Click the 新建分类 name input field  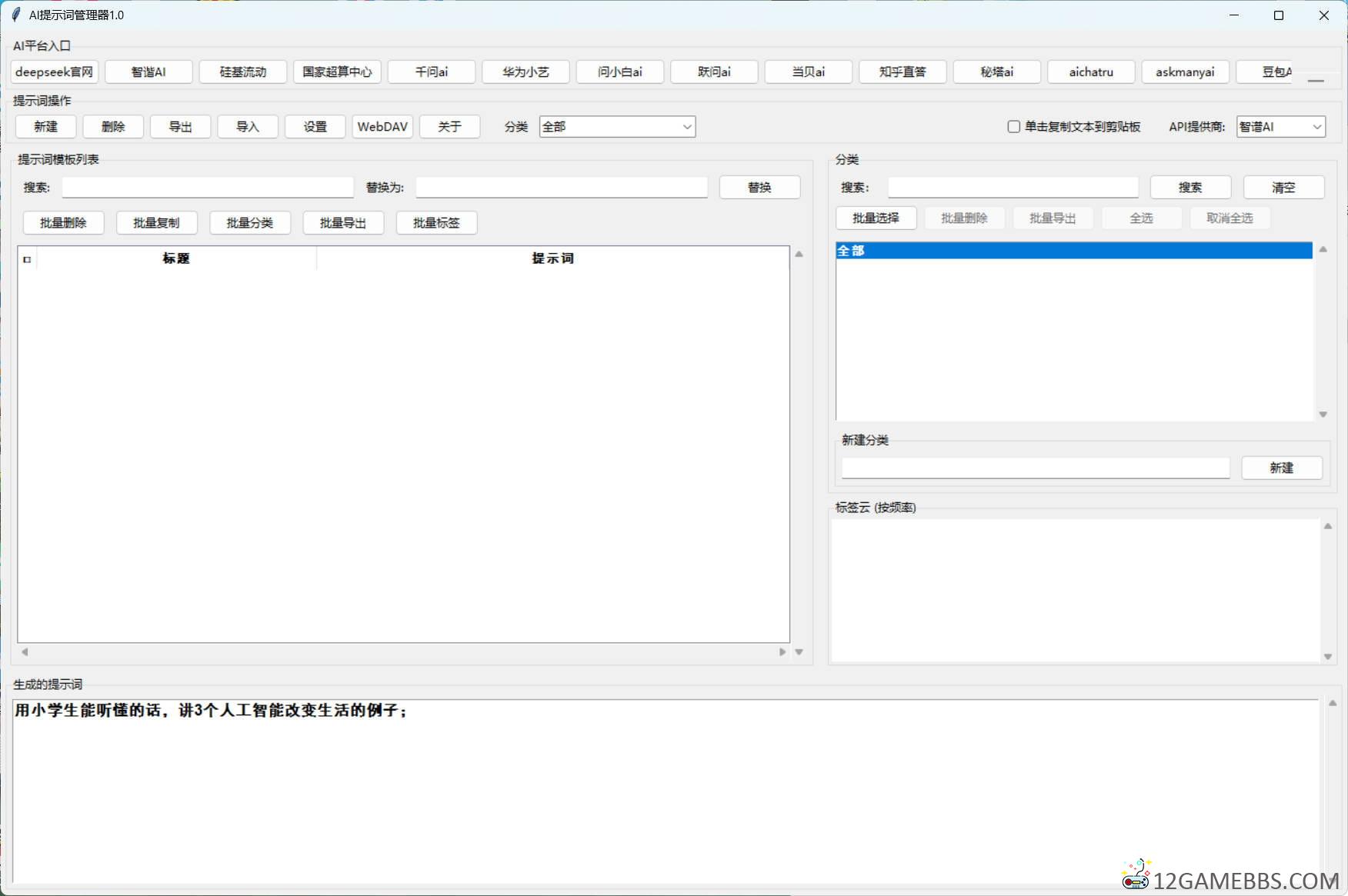(1036, 468)
